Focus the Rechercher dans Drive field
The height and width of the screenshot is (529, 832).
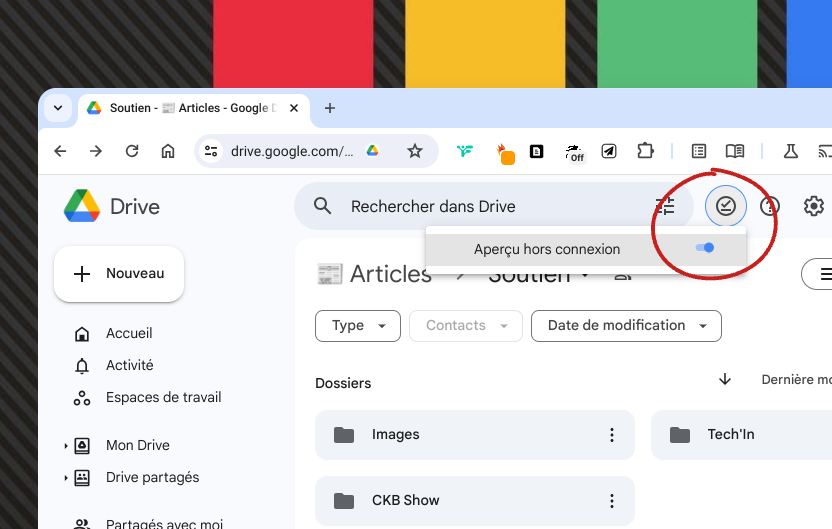pos(493,206)
